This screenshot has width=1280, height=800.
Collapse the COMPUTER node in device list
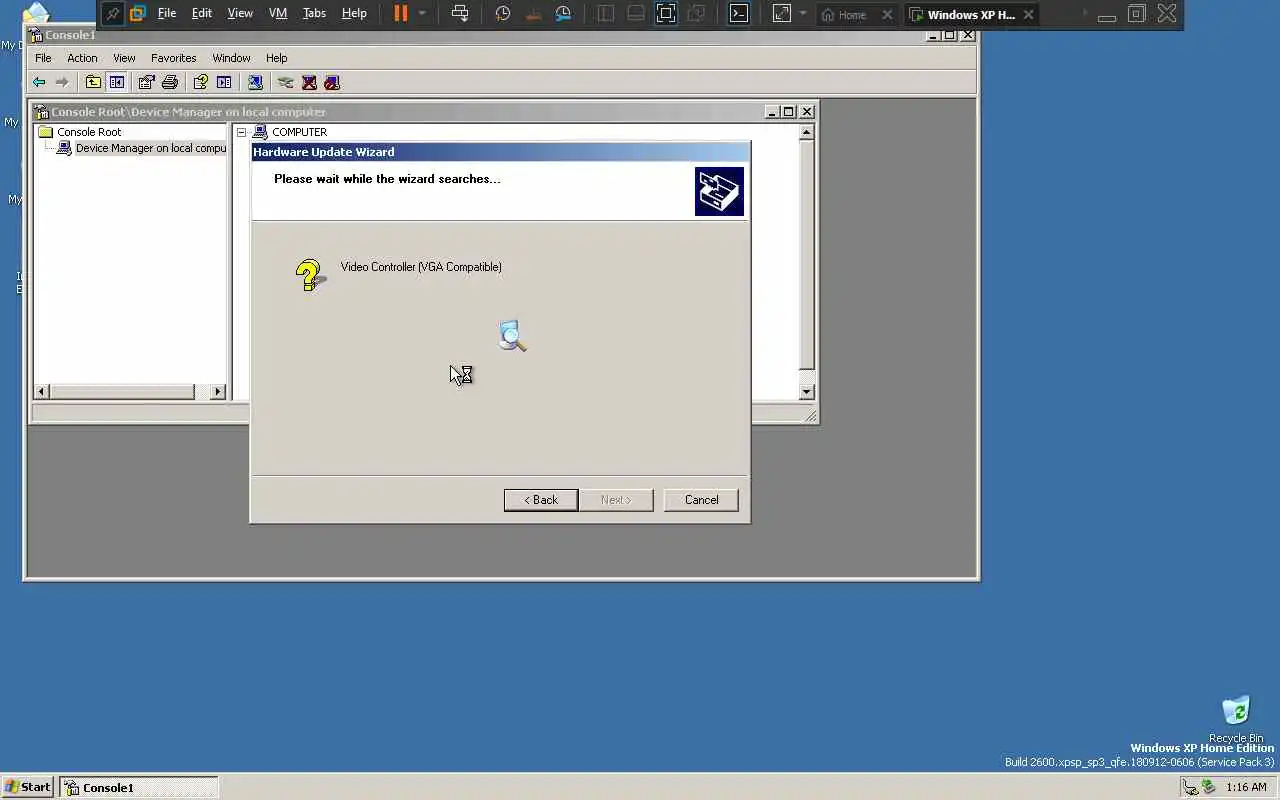coord(241,132)
